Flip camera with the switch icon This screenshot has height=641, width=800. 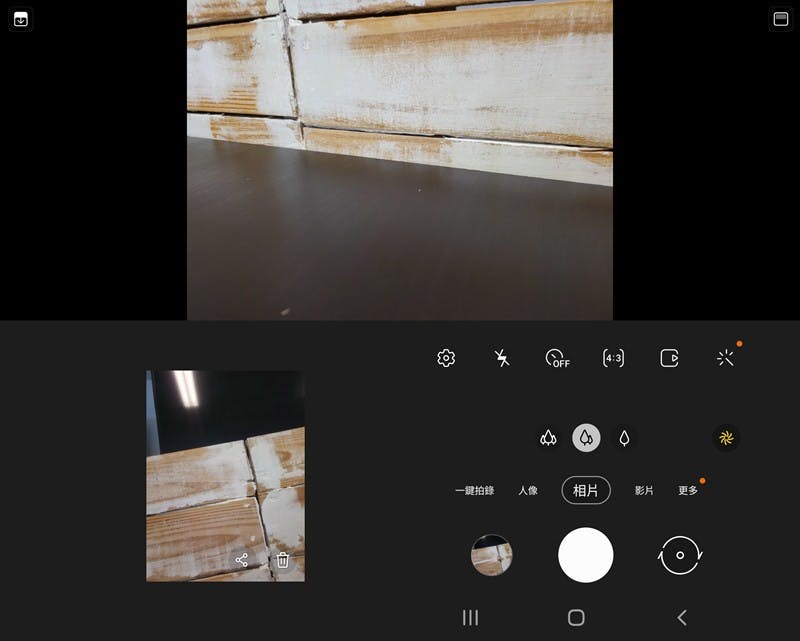(681, 555)
